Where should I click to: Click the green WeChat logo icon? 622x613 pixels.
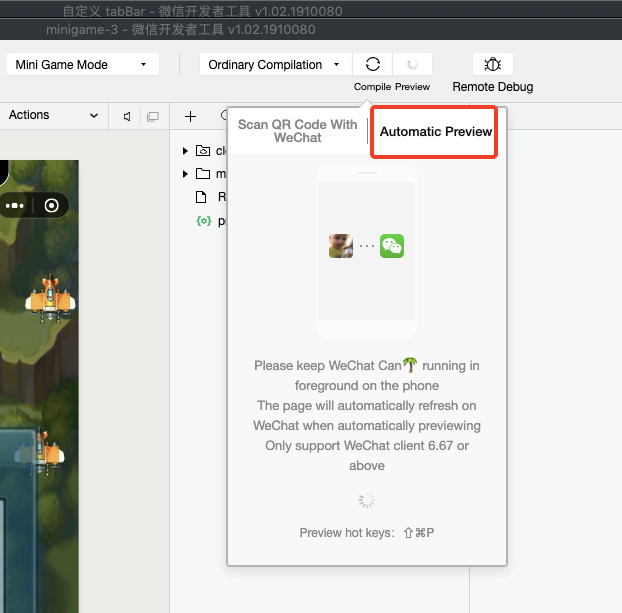[x=392, y=246]
